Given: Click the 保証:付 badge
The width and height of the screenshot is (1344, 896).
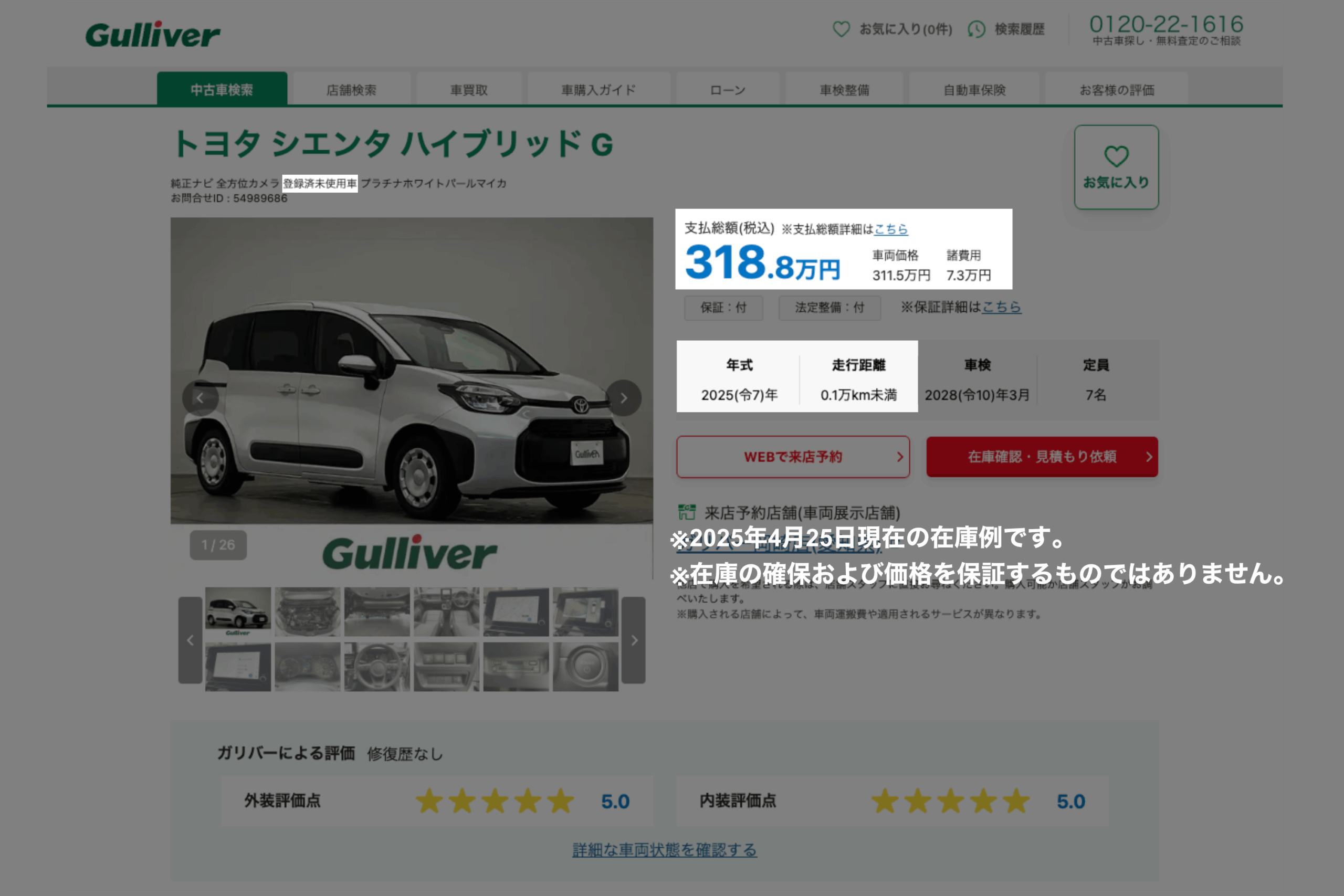Looking at the screenshot, I should pos(723,308).
